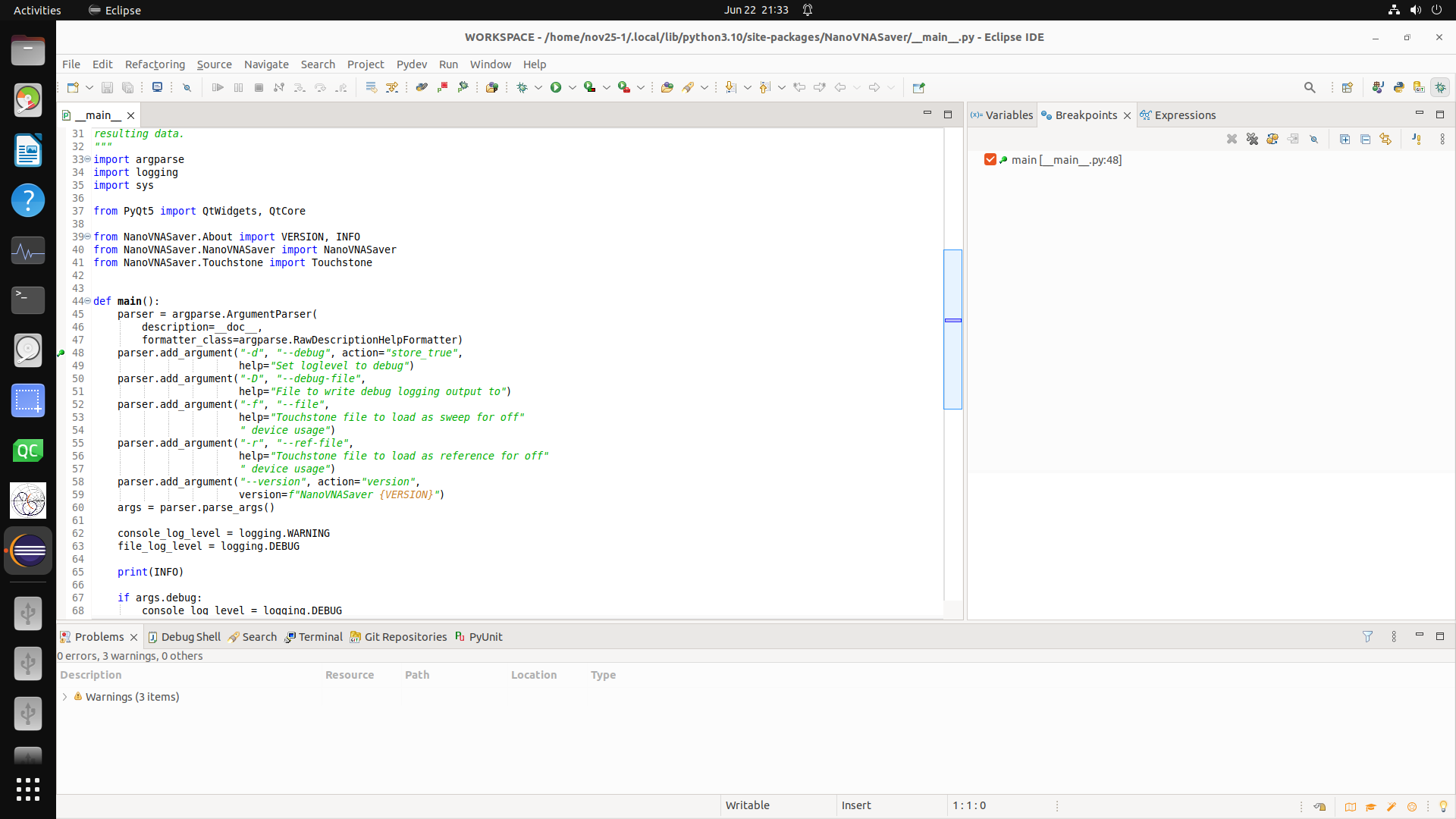The height and width of the screenshot is (819, 1456).
Task: Switch to the PyDev perspective icon
Action: click(x=1399, y=88)
